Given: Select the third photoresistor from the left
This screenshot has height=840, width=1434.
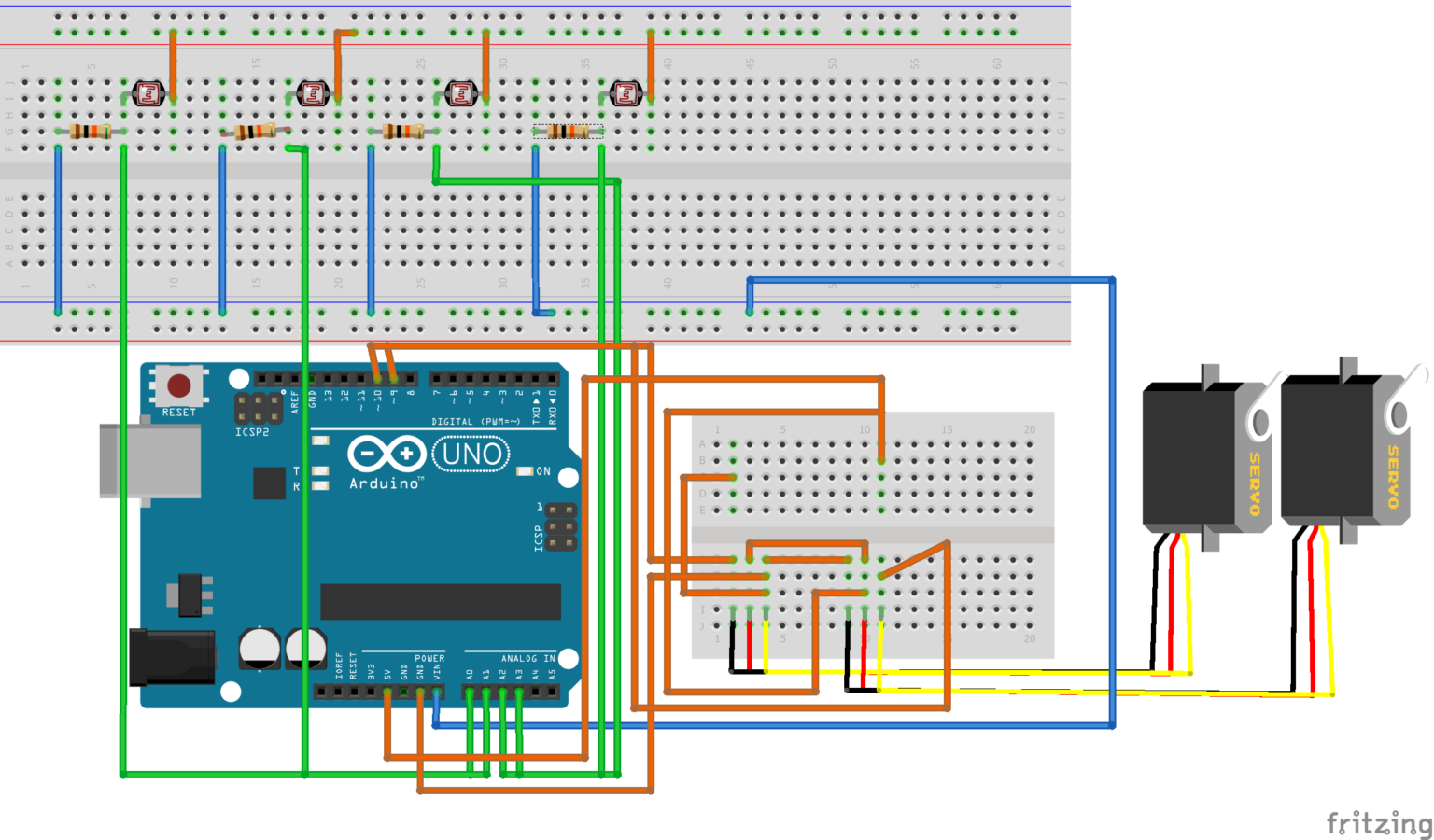Looking at the screenshot, I should pyautogui.click(x=461, y=93).
